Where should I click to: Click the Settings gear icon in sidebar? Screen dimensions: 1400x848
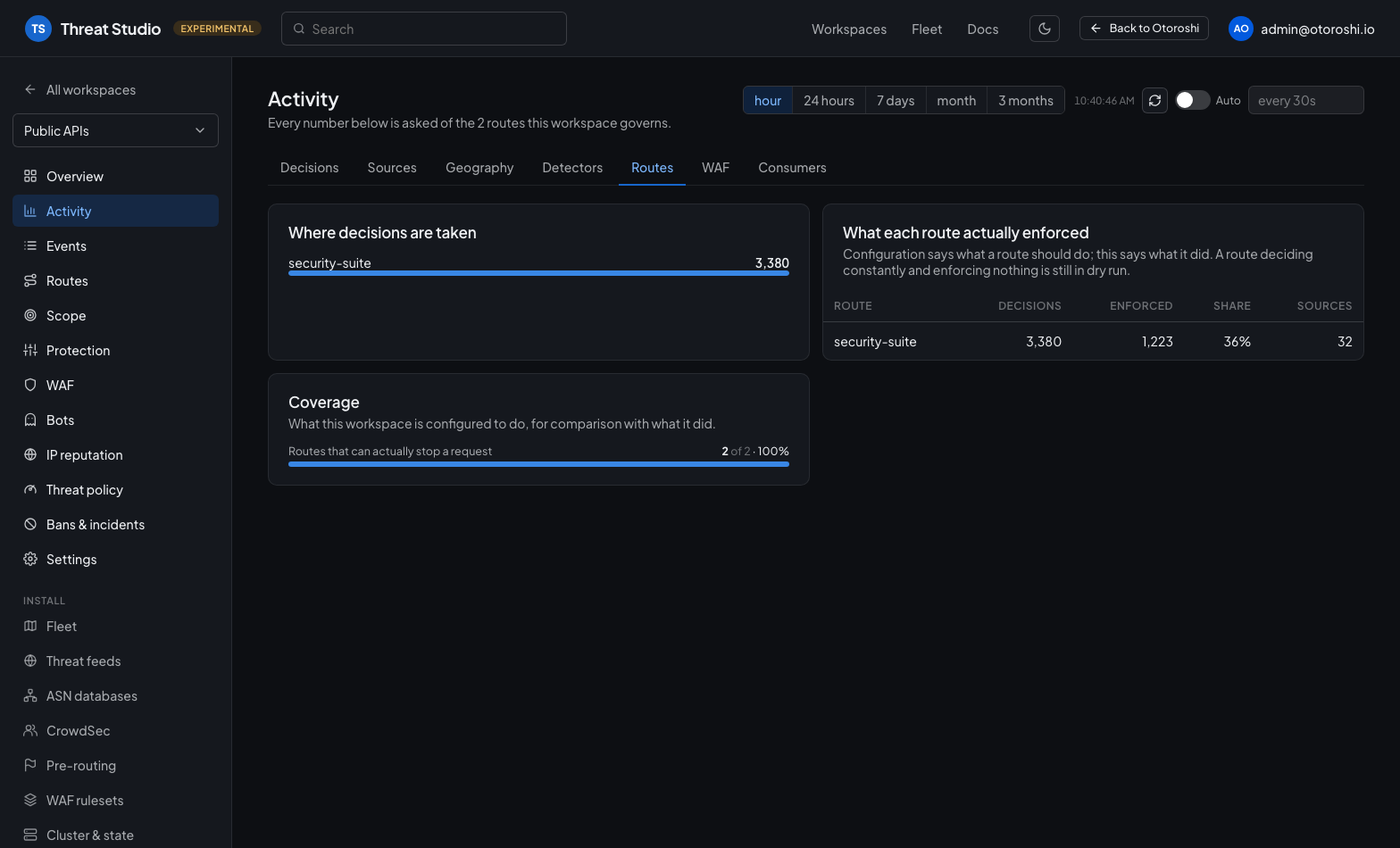(30, 559)
